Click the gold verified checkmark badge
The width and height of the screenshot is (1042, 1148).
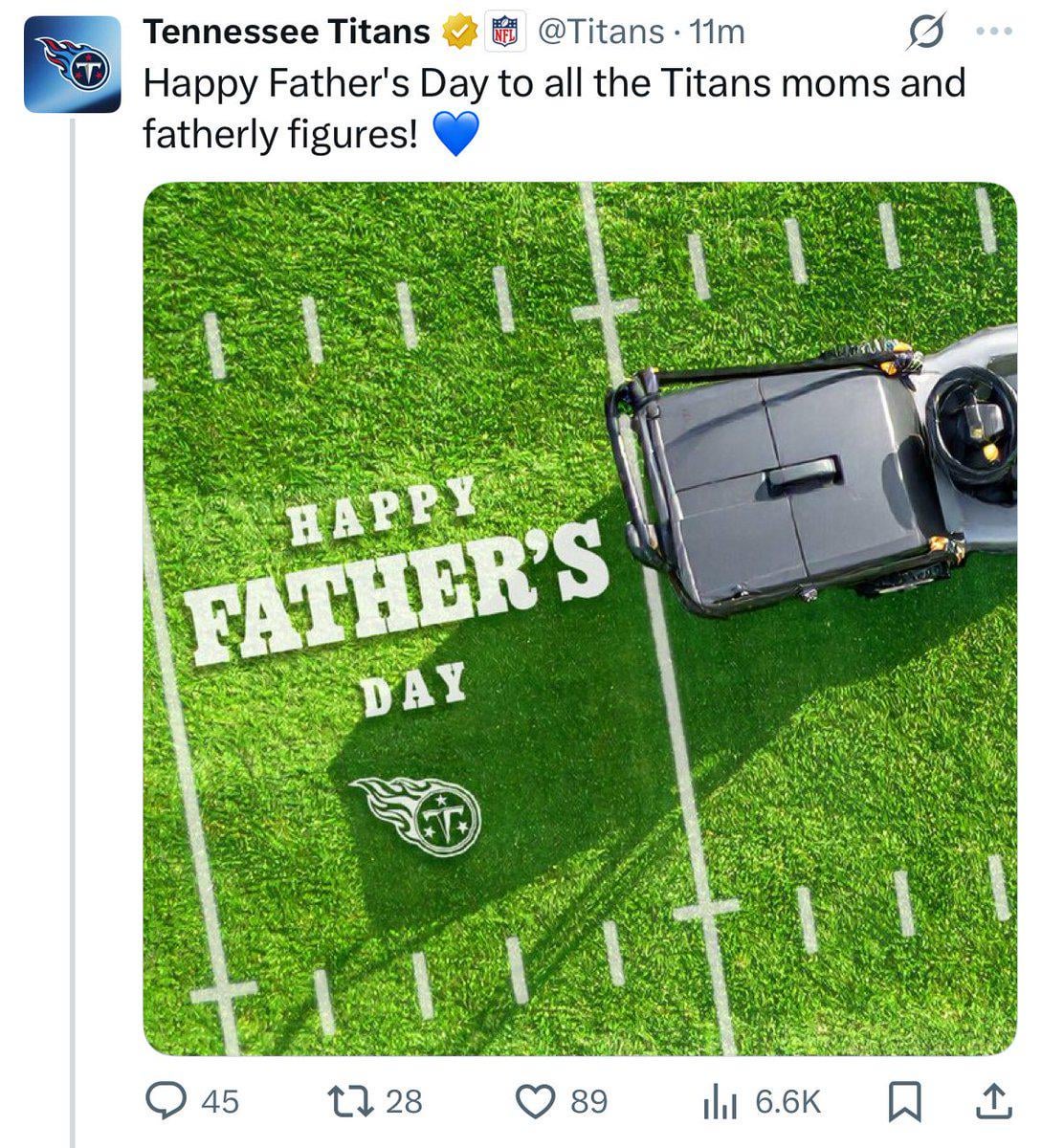pos(460,33)
